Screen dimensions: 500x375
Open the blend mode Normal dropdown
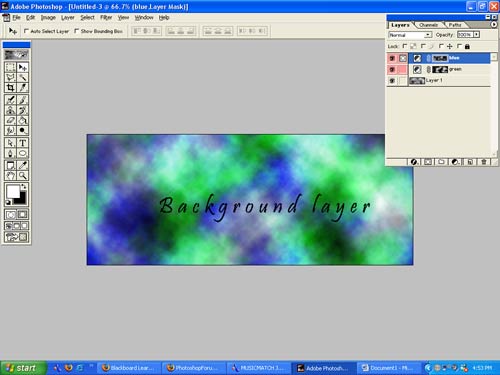pos(410,35)
